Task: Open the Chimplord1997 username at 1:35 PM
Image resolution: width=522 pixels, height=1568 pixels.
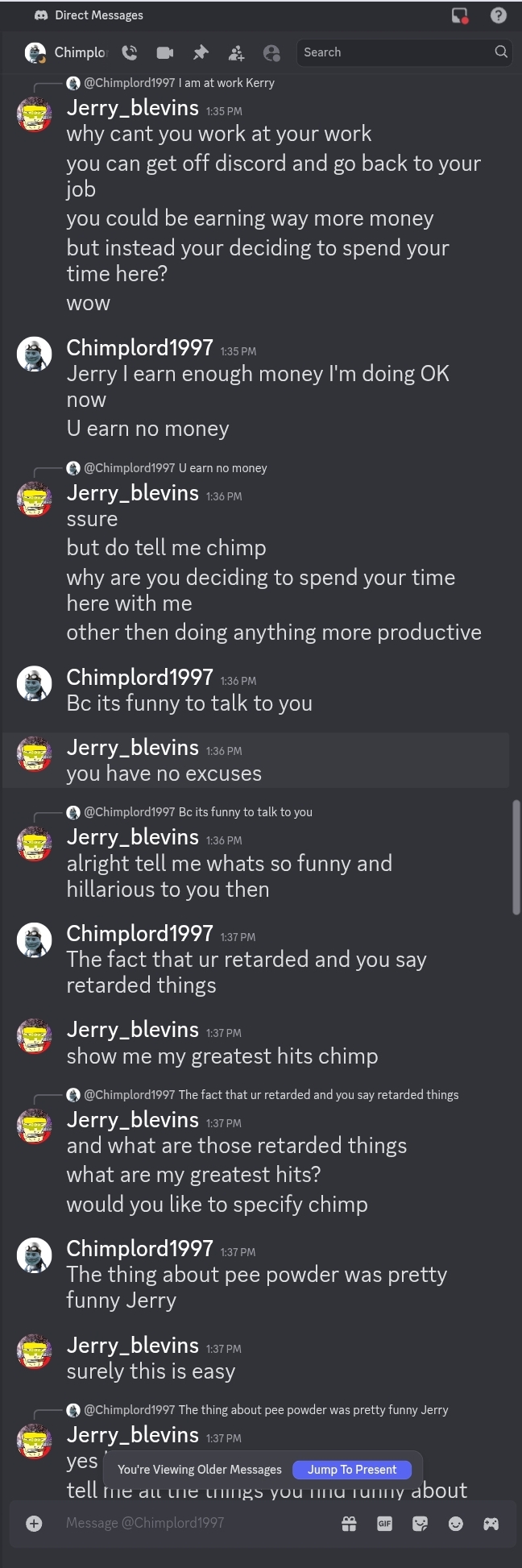Action: point(139,347)
